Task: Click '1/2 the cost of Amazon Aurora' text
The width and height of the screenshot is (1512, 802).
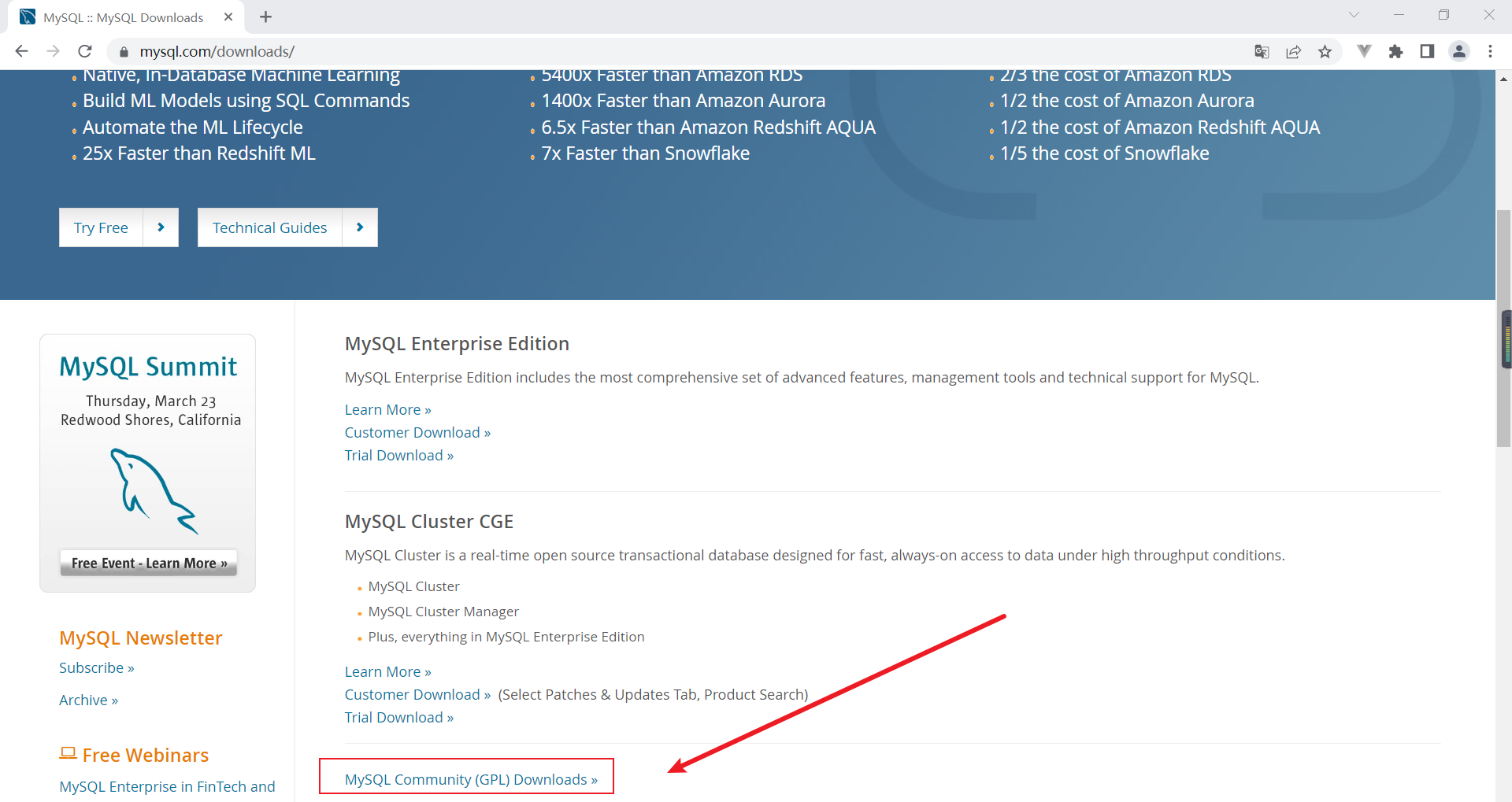Action: 1127,101
